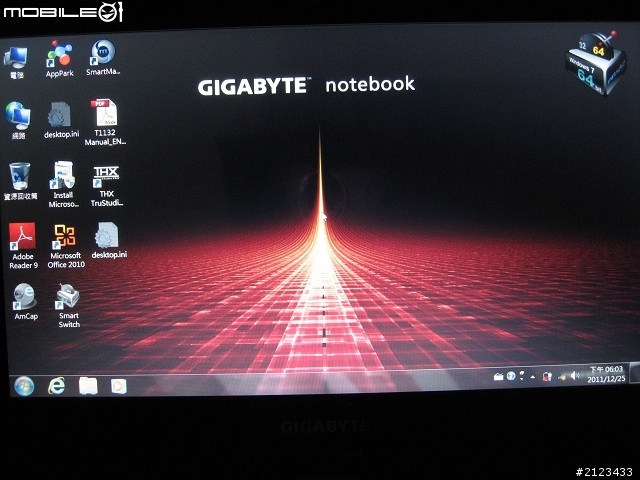Image resolution: width=640 pixels, height=480 pixels.
Task: Select the Computer (電腦) desktop icon
Action: tap(16, 62)
